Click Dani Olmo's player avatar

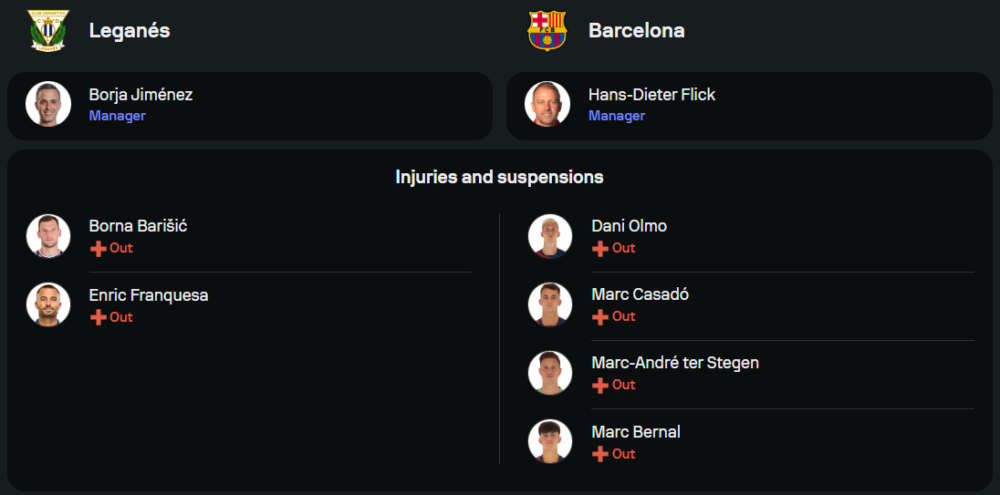[x=550, y=236]
